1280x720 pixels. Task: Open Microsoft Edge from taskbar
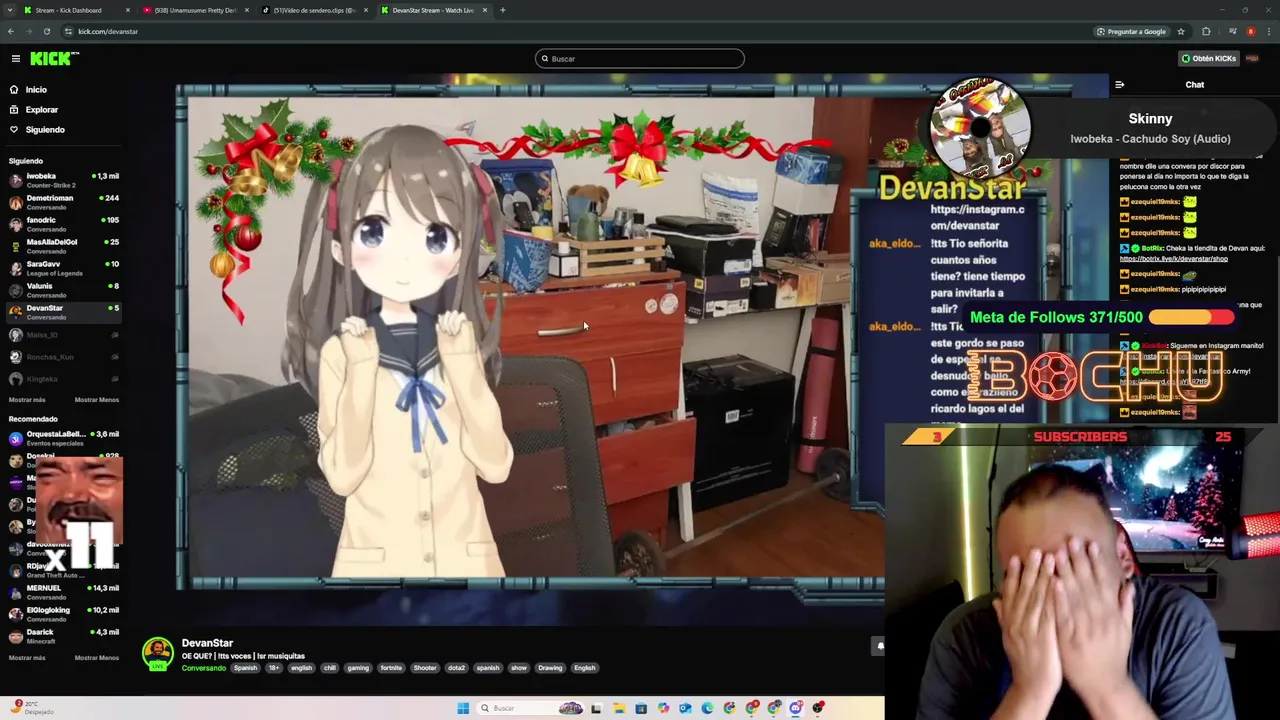[x=708, y=708]
